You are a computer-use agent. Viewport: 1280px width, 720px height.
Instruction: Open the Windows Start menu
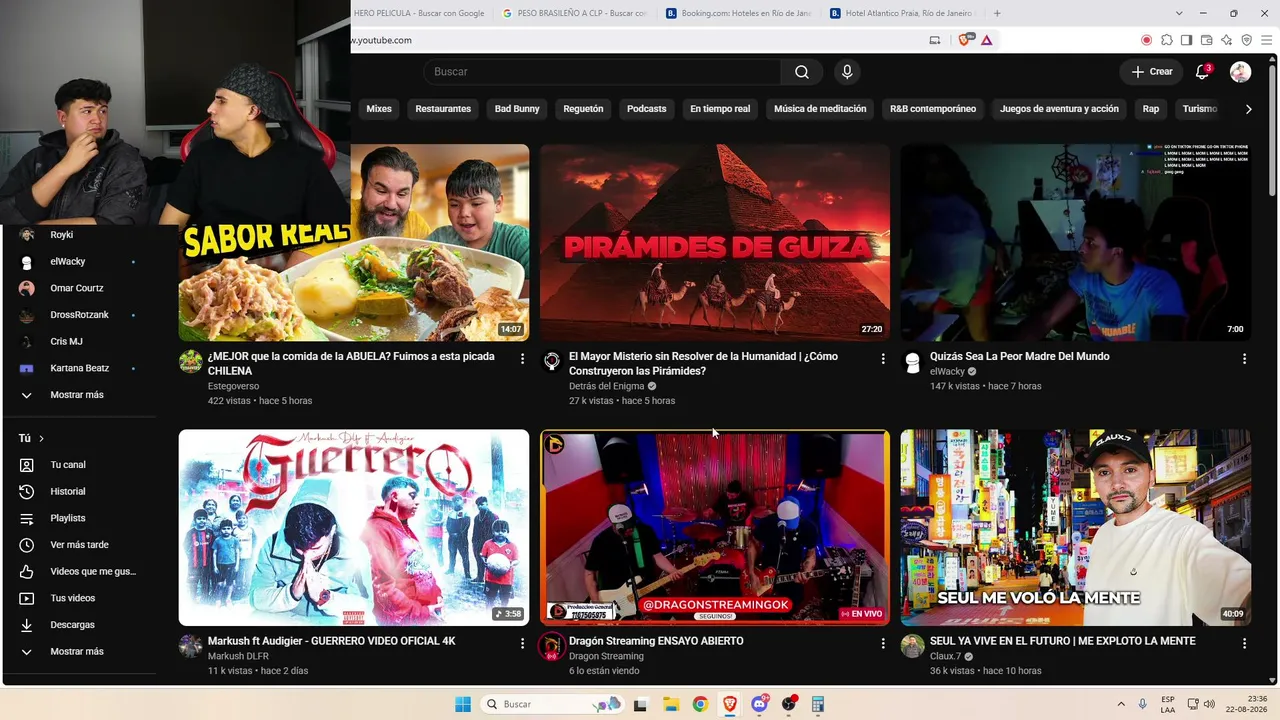[x=463, y=704]
